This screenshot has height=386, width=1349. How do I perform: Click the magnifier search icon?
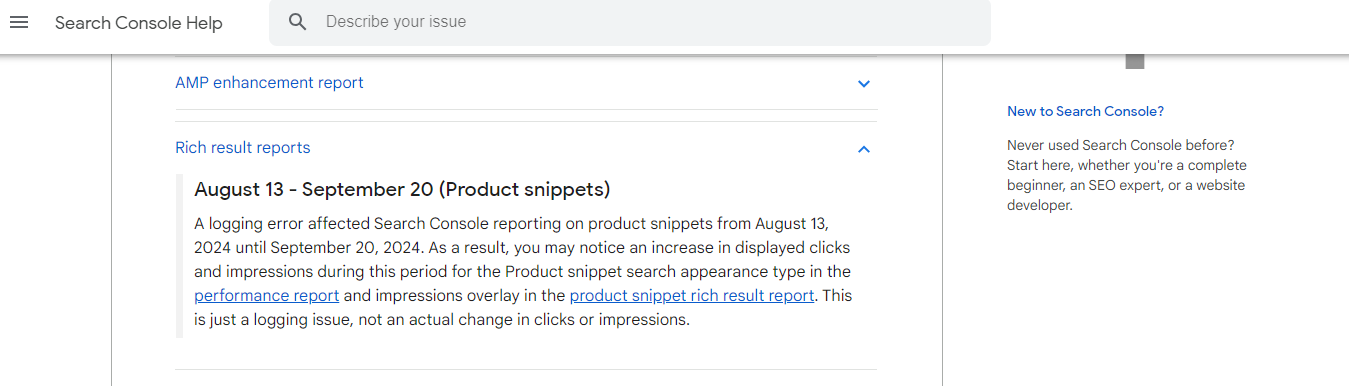point(297,22)
